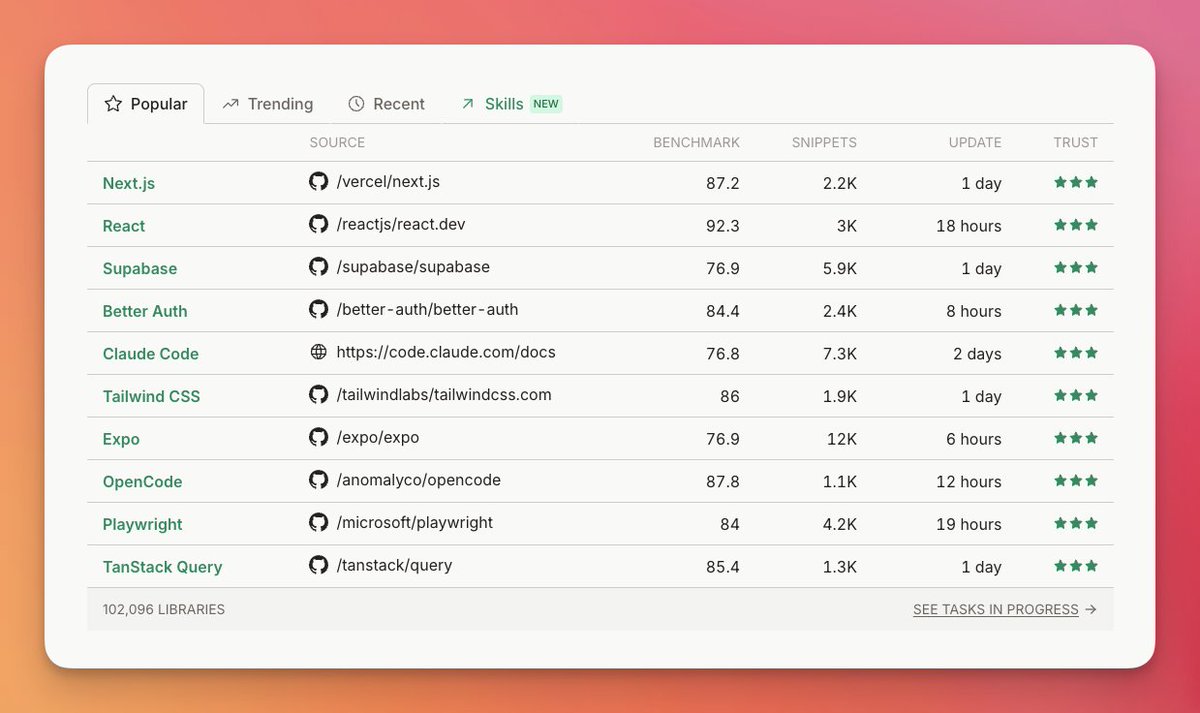This screenshot has width=1200, height=713.
Task: Click the SOURCE column header
Action: tap(337, 142)
